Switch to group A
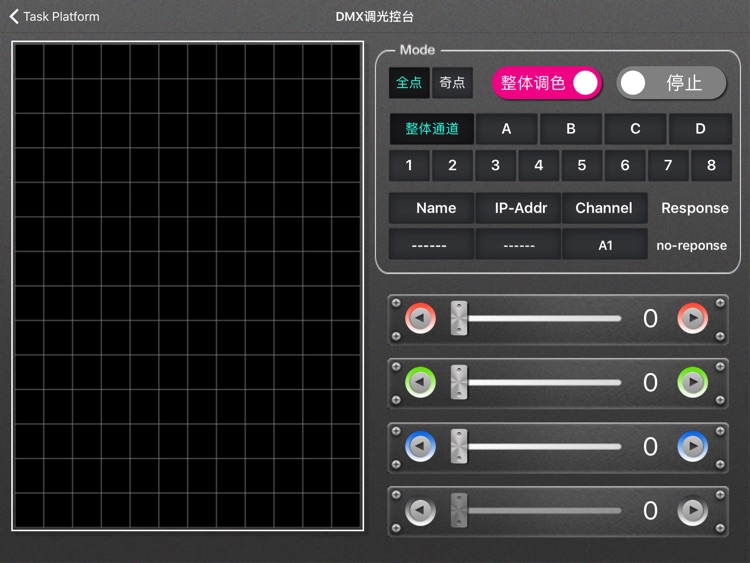Viewport: 750px width, 563px height. click(506, 129)
